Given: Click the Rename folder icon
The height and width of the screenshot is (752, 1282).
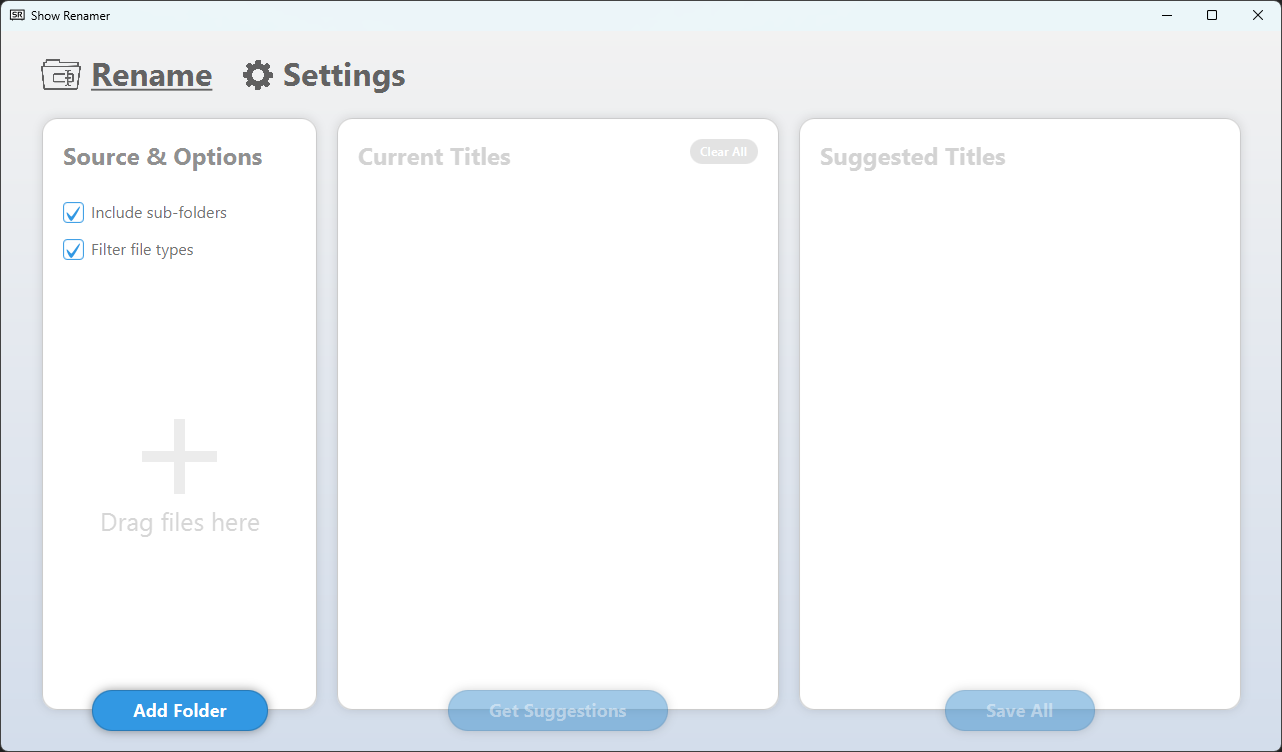Looking at the screenshot, I should pos(61,75).
